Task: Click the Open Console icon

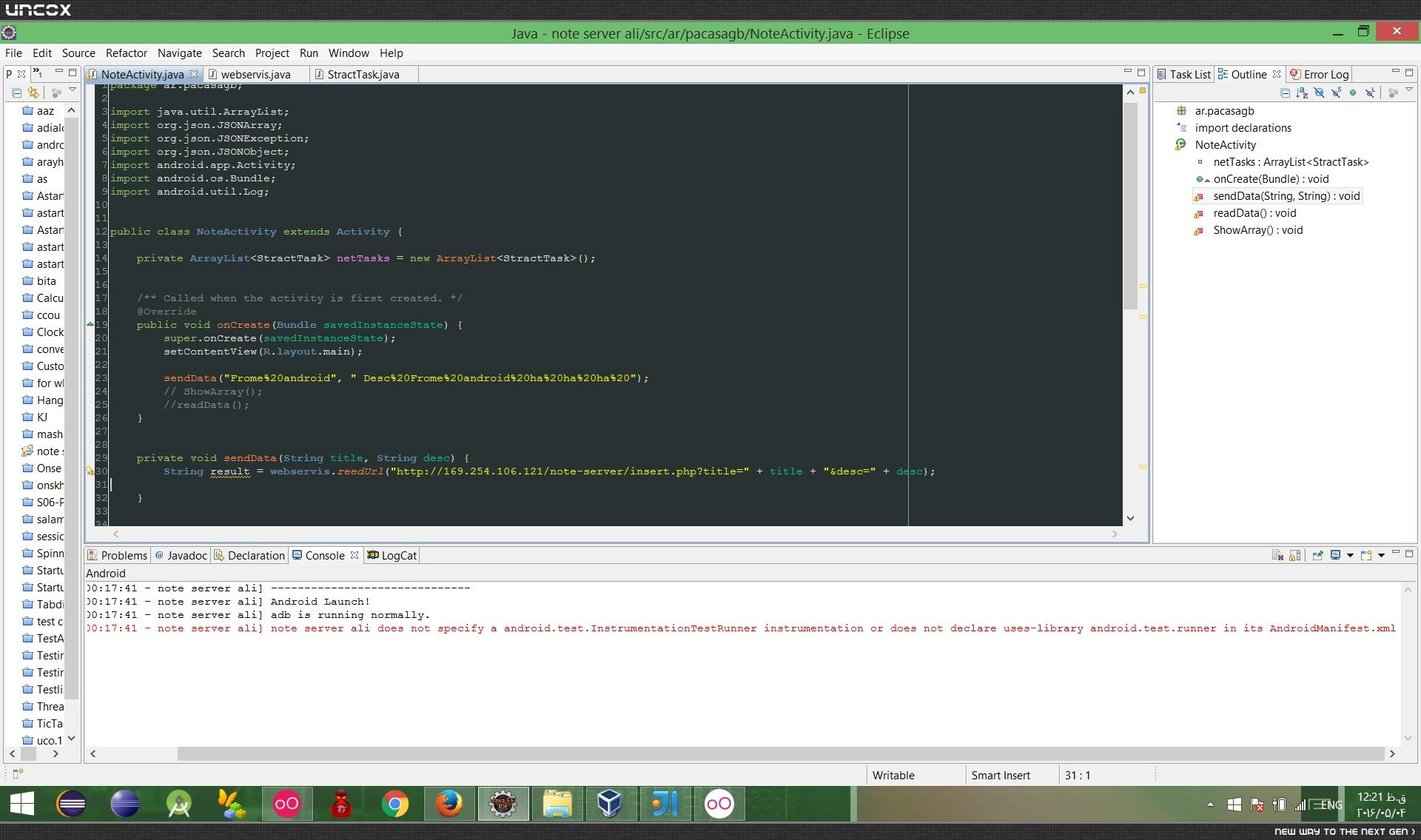Action: (1366, 555)
